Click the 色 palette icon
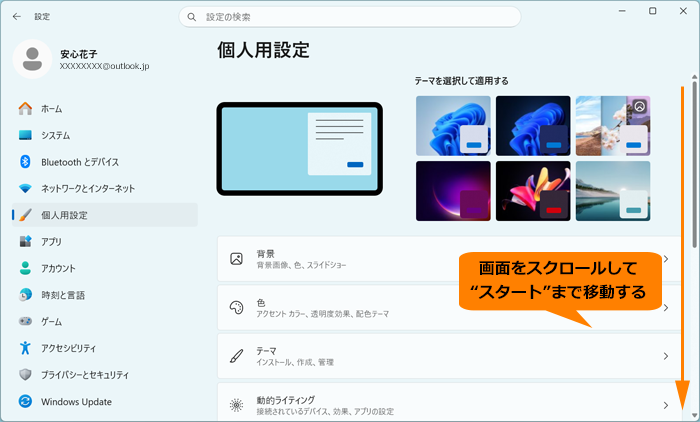The height and width of the screenshot is (422, 700). pos(236,308)
